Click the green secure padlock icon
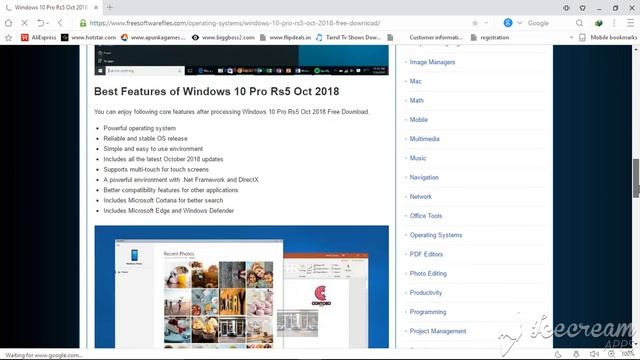 coord(83,23)
